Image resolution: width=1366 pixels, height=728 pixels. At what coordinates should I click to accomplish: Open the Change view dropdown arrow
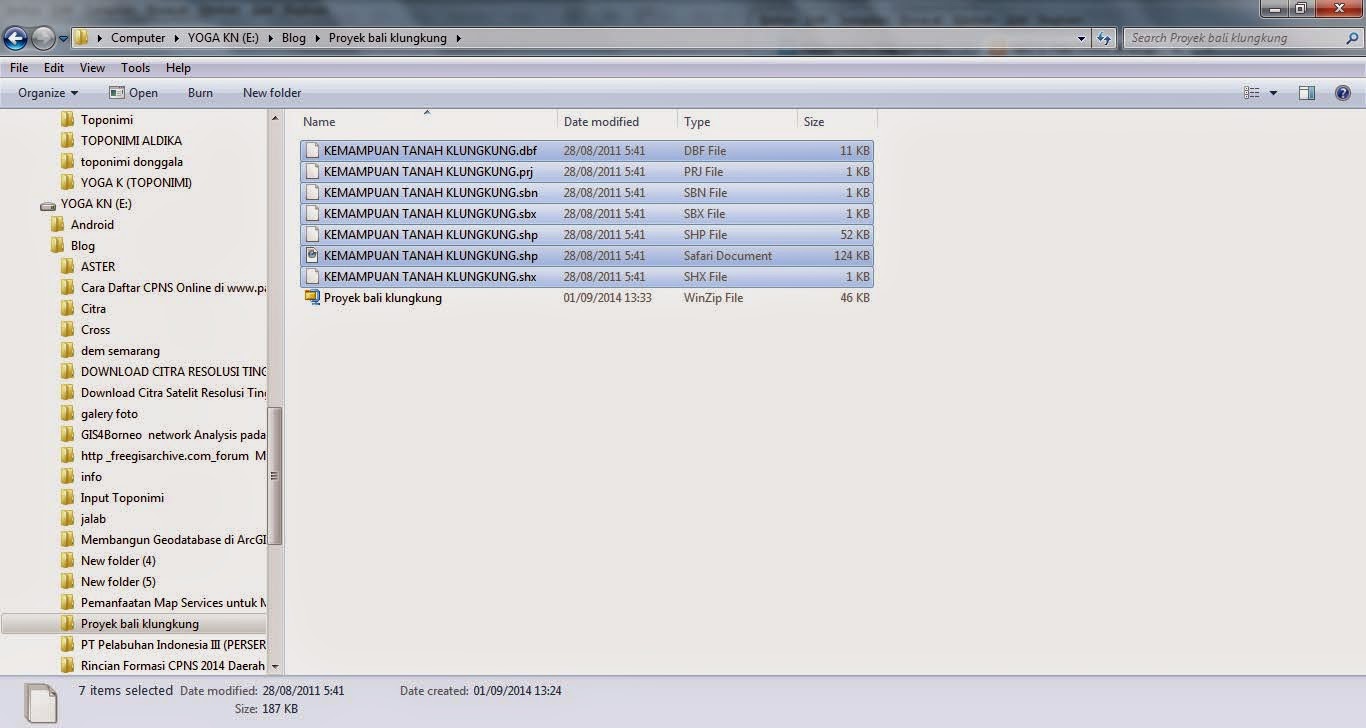(x=1272, y=92)
